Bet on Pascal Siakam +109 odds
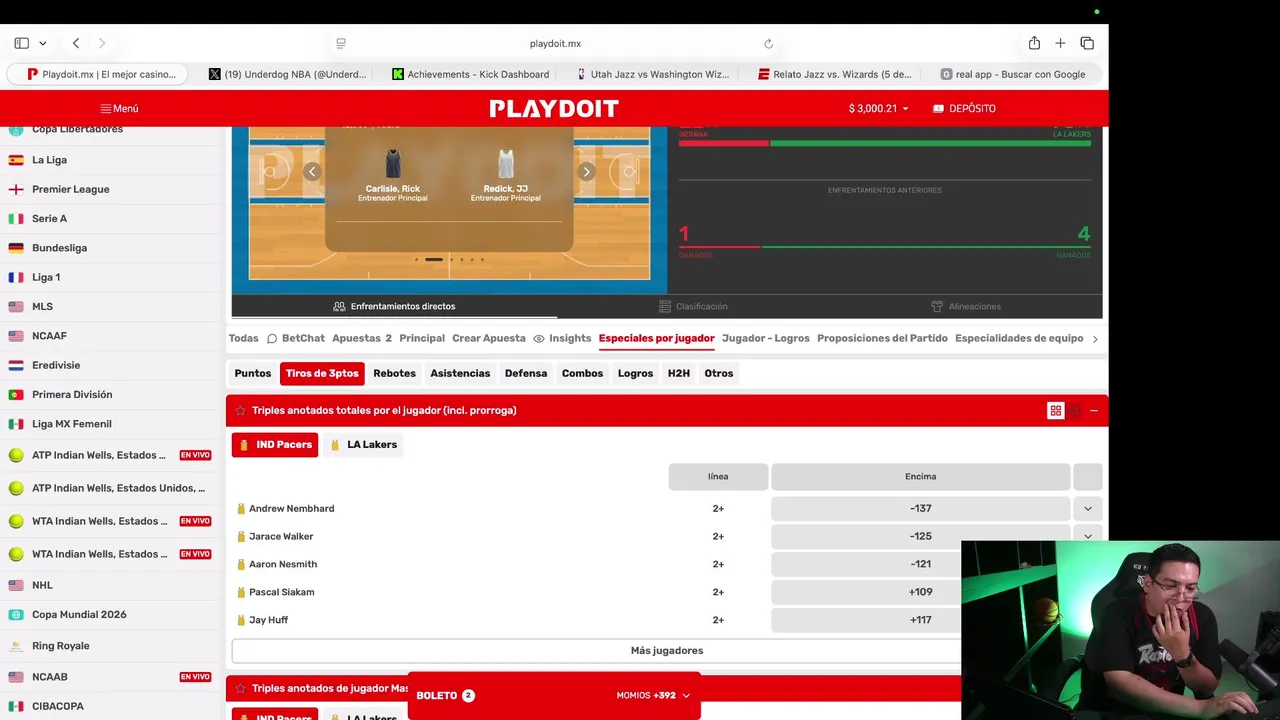 click(x=920, y=592)
